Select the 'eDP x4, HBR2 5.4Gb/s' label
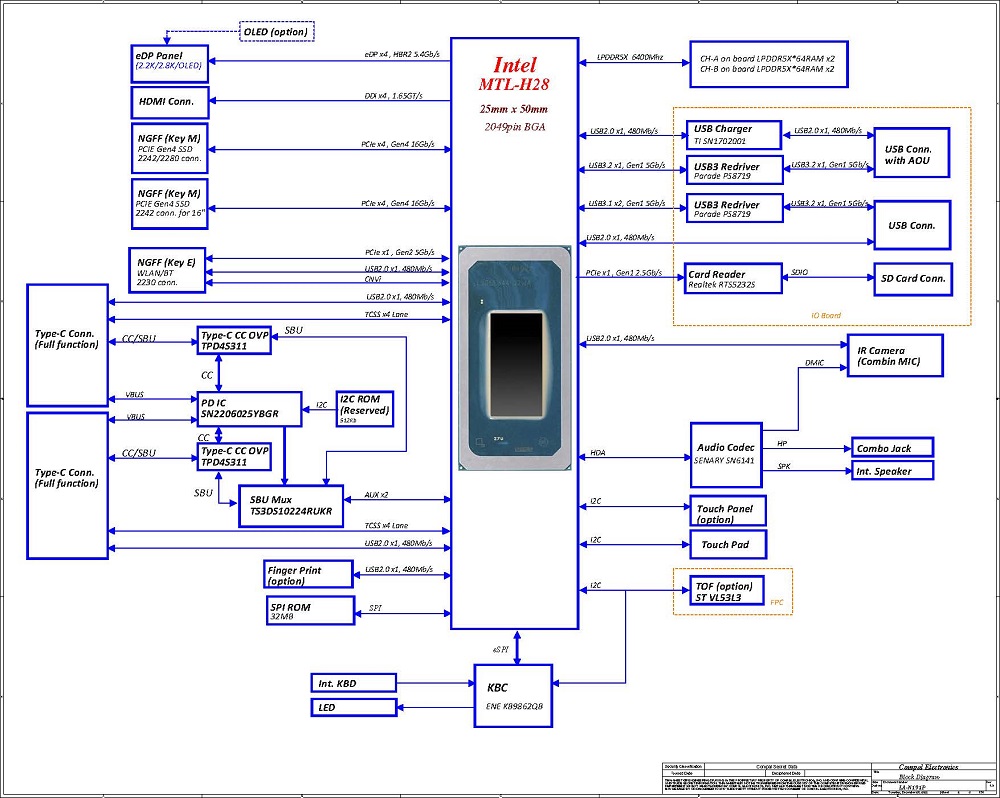Image resolution: width=1000 pixels, height=798 pixels. (x=402, y=54)
